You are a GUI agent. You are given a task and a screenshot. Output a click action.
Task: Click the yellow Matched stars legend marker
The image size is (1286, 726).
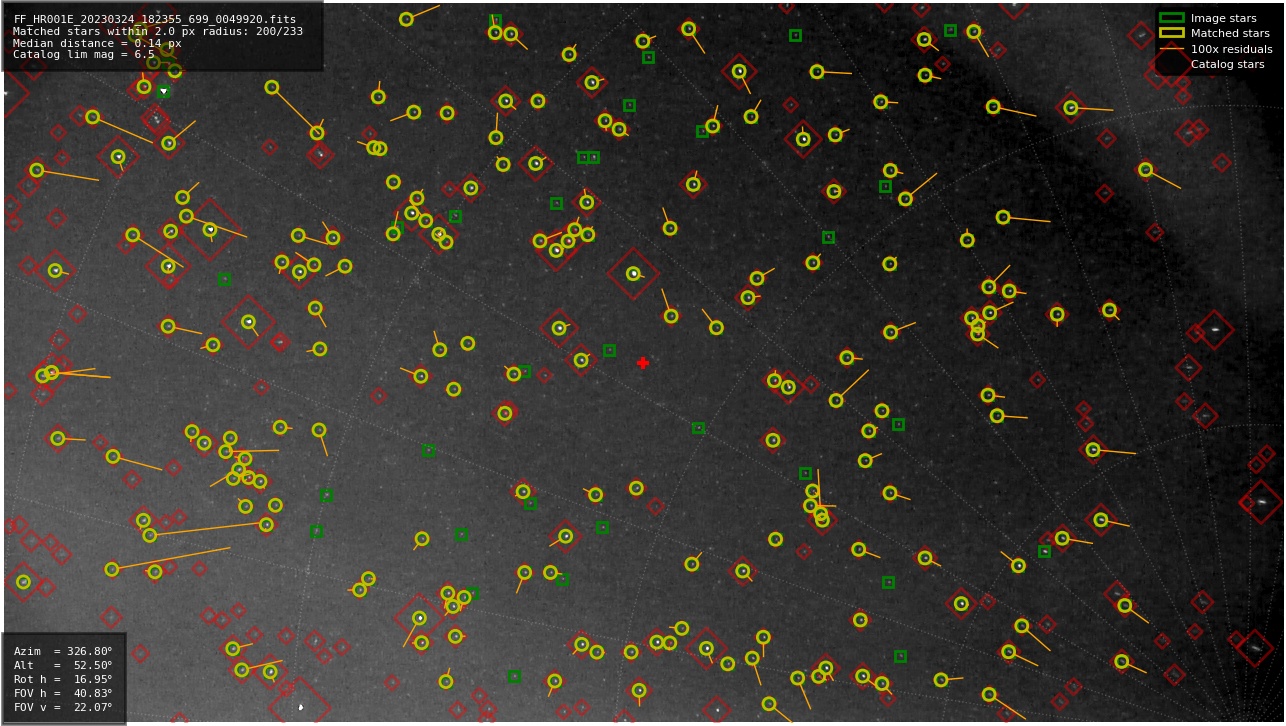click(x=1171, y=33)
